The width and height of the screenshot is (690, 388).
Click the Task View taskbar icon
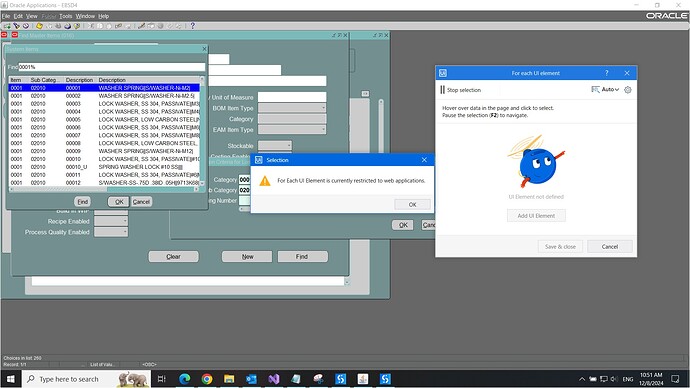tap(161, 379)
